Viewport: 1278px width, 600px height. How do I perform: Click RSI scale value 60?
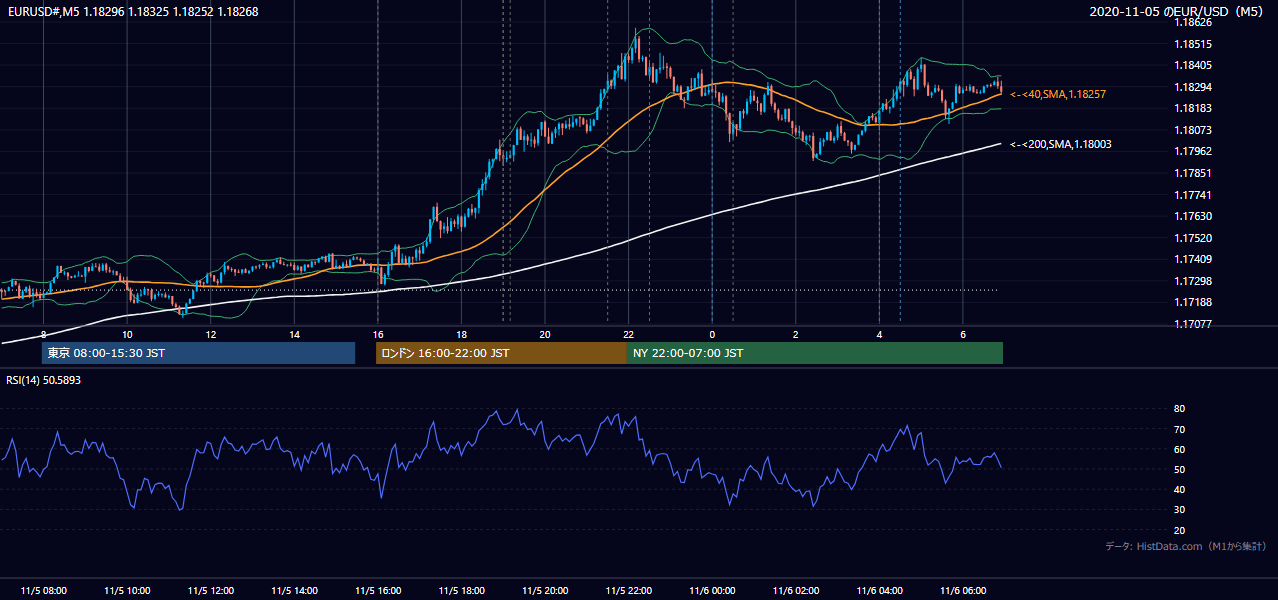[x=1179, y=449]
